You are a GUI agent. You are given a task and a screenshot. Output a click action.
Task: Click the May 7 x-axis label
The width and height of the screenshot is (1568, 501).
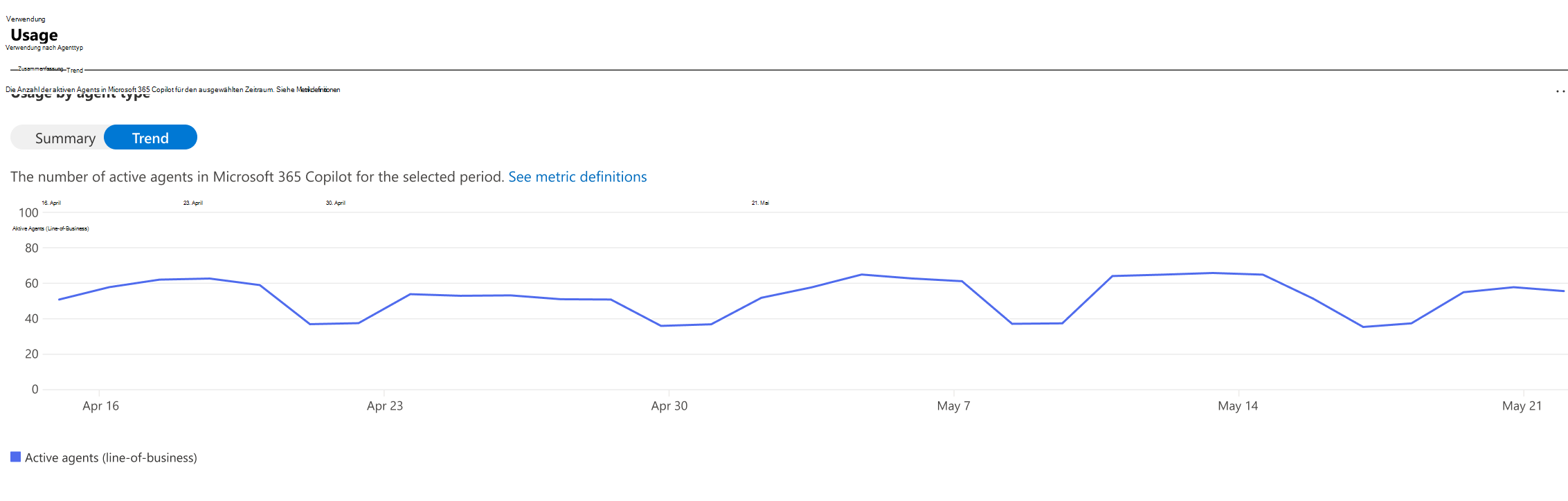(x=953, y=406)
